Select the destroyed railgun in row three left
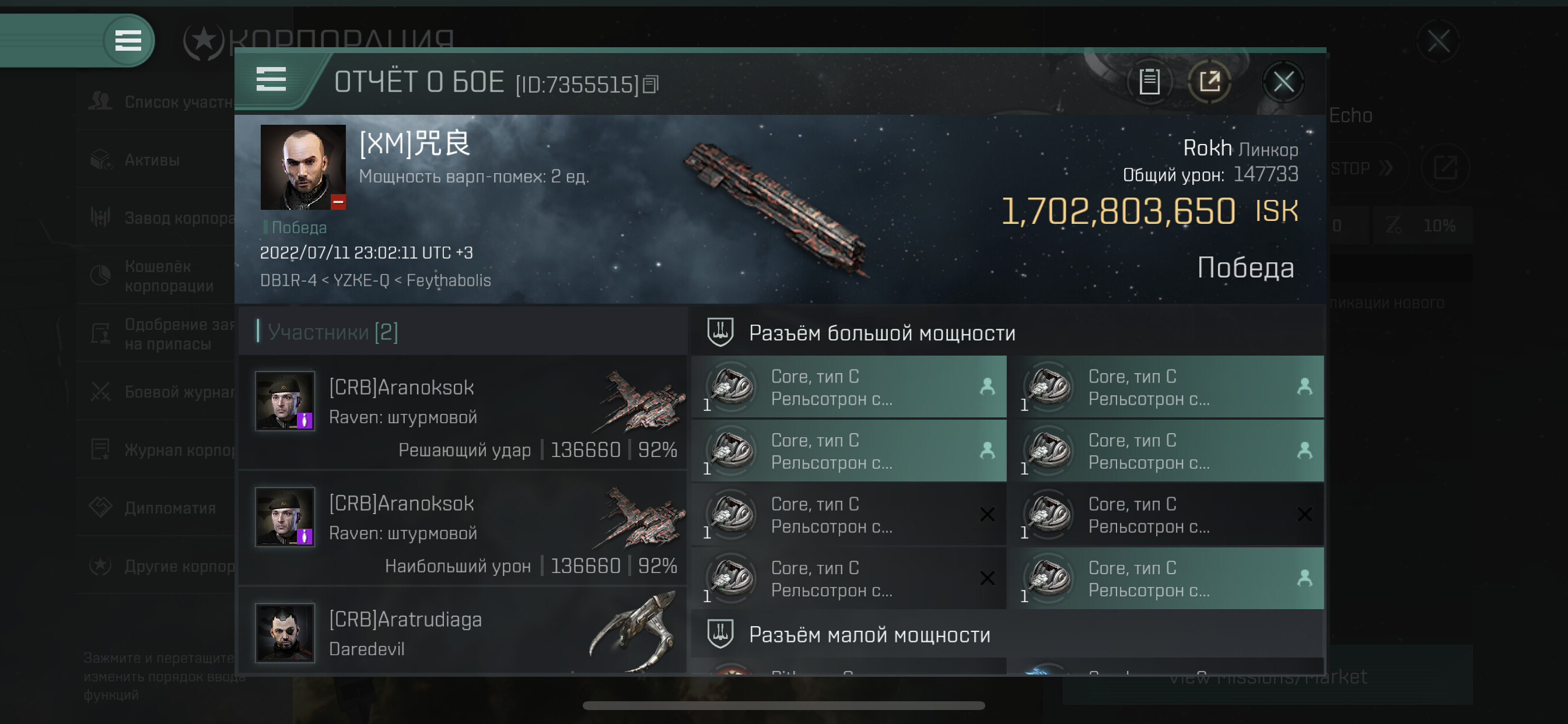The image size is (1568, 724). tap(849, 515)
